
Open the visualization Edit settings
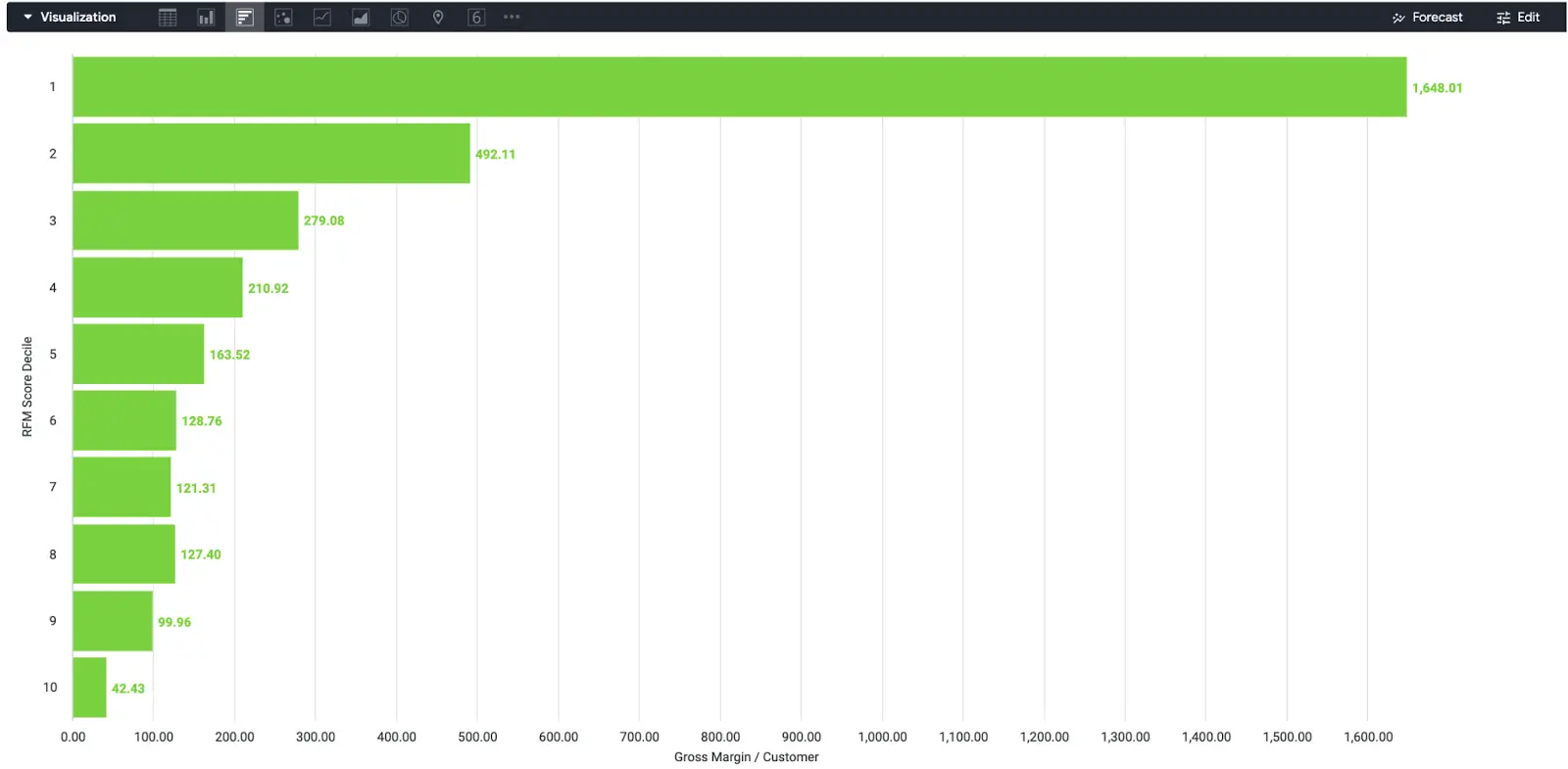(x=1518, y=18)
